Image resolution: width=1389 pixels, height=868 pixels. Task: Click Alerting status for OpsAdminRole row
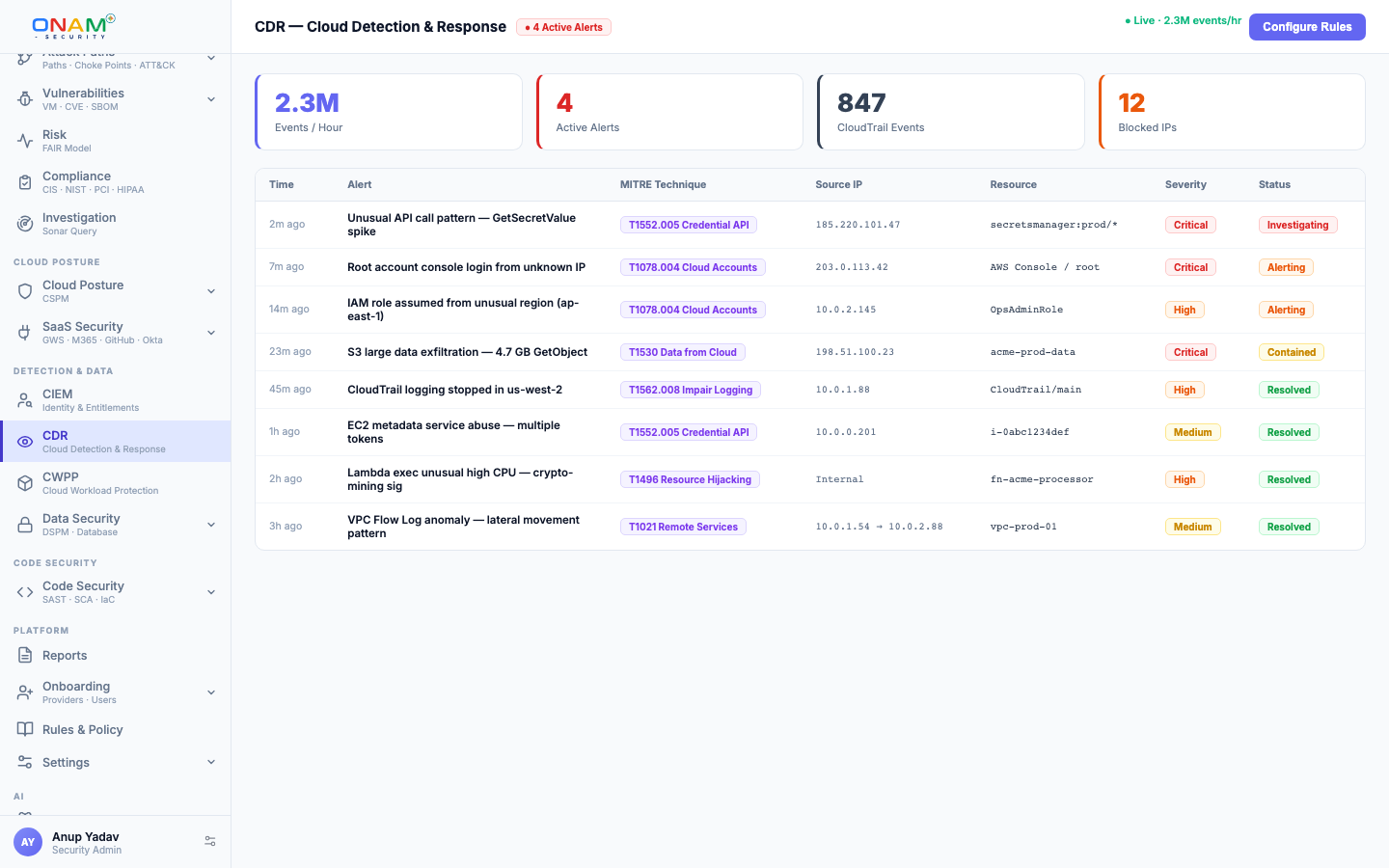coord(1286,310)
